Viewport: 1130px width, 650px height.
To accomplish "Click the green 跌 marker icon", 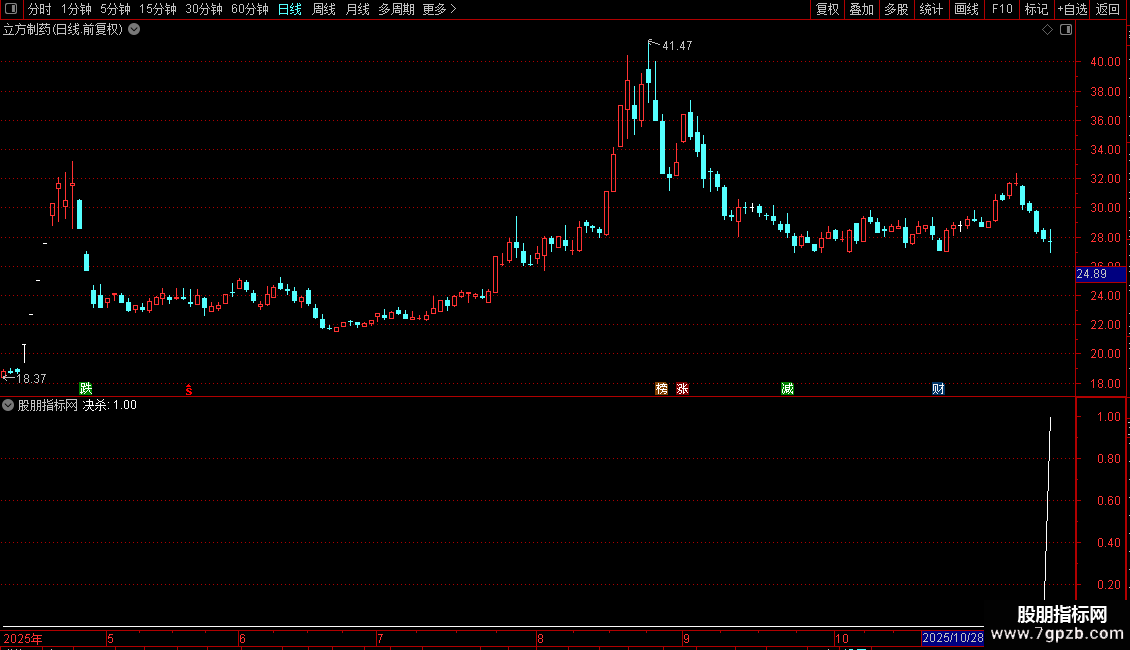I will click(x=86, y=388).
